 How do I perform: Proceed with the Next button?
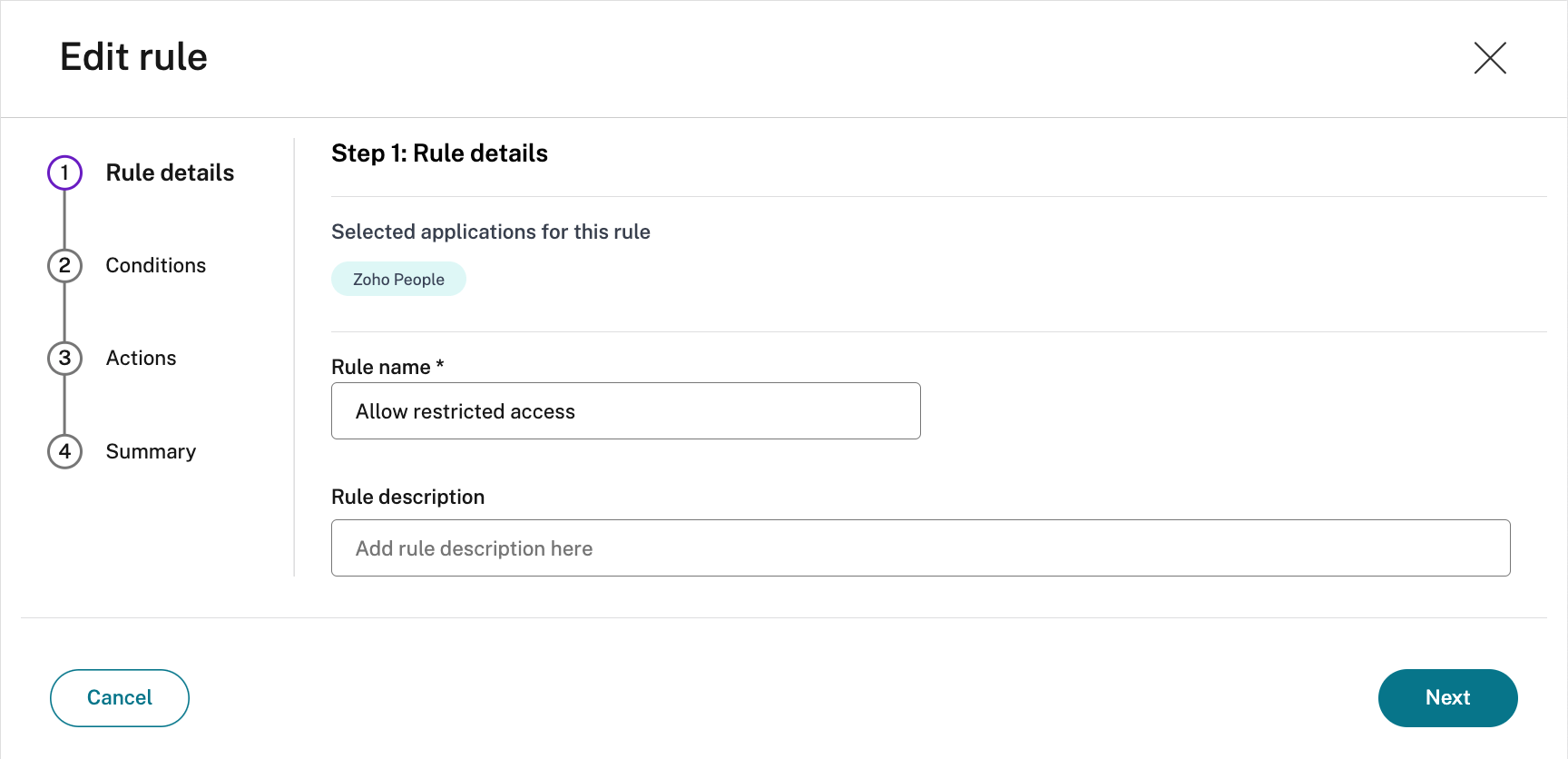tap(1447, 697)
